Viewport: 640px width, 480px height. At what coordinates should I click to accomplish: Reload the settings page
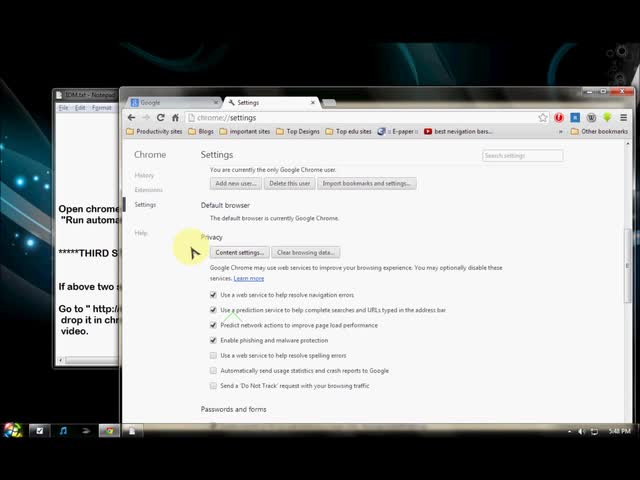click(161, 118)
